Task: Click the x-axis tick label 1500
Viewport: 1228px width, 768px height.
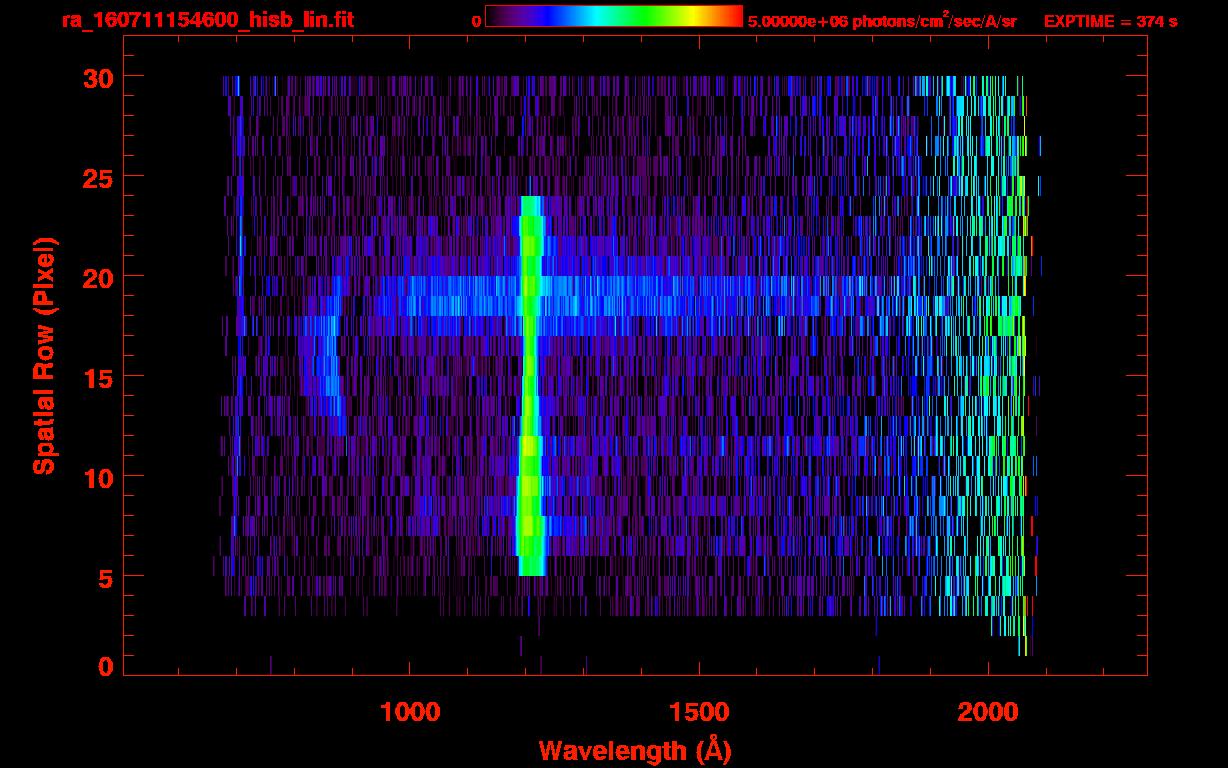Action: tap(699, 712)
